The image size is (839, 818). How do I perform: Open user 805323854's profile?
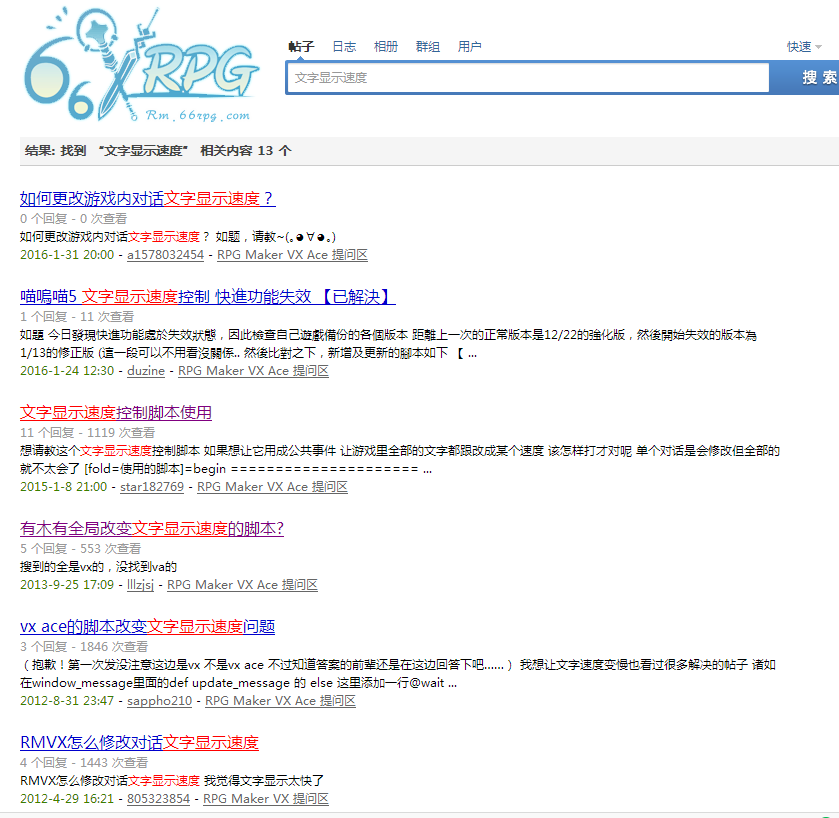click(158, 799)
